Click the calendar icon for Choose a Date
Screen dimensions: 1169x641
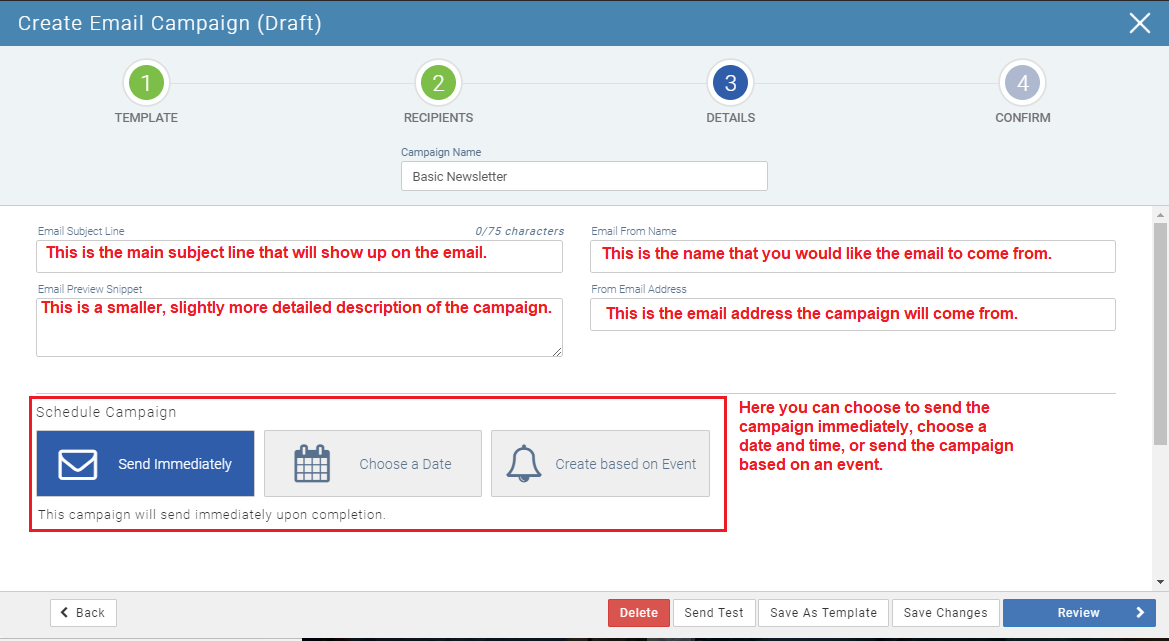click(x=312, y=464)
